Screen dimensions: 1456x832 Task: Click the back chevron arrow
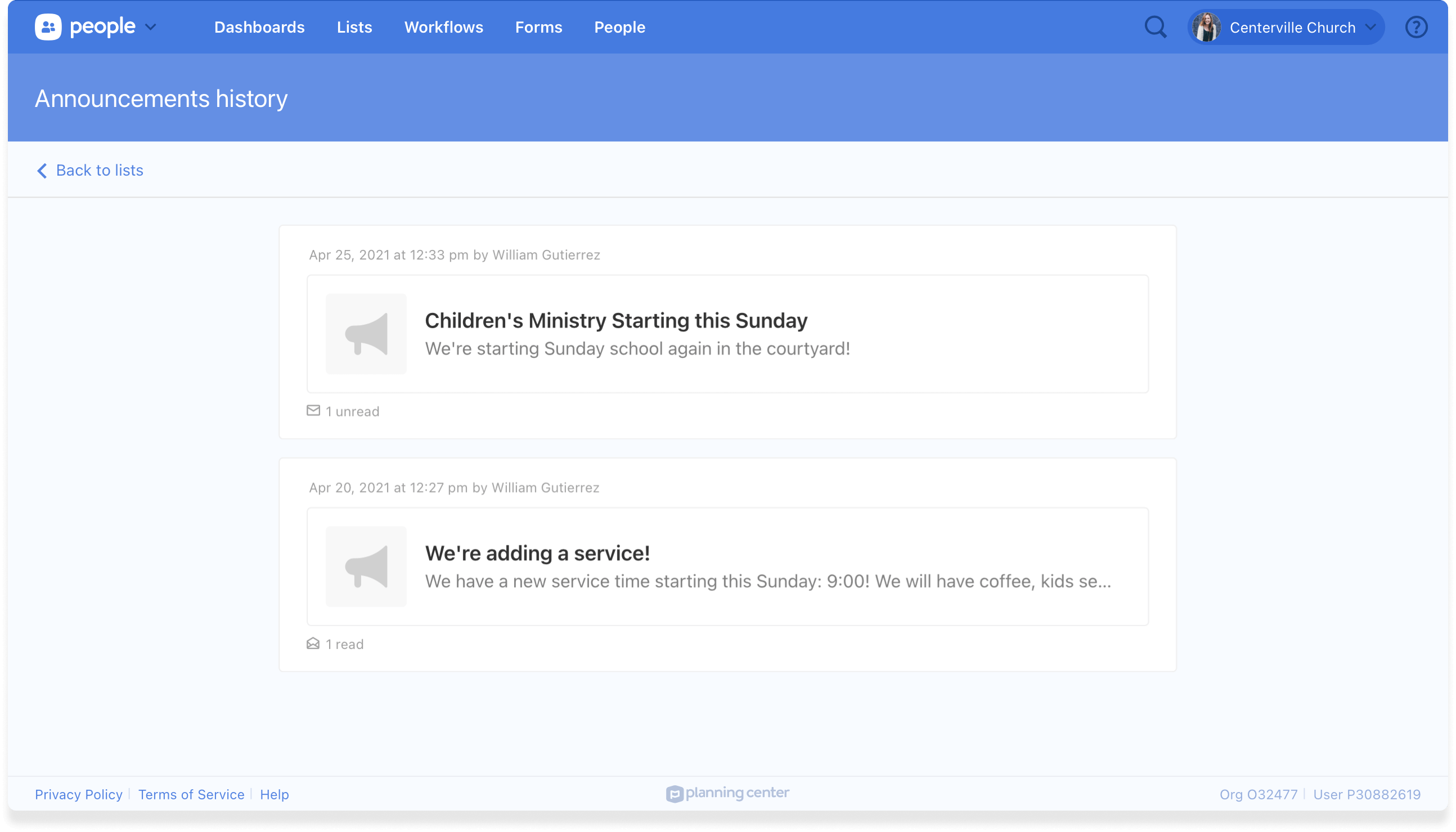(x=42, y=171)
